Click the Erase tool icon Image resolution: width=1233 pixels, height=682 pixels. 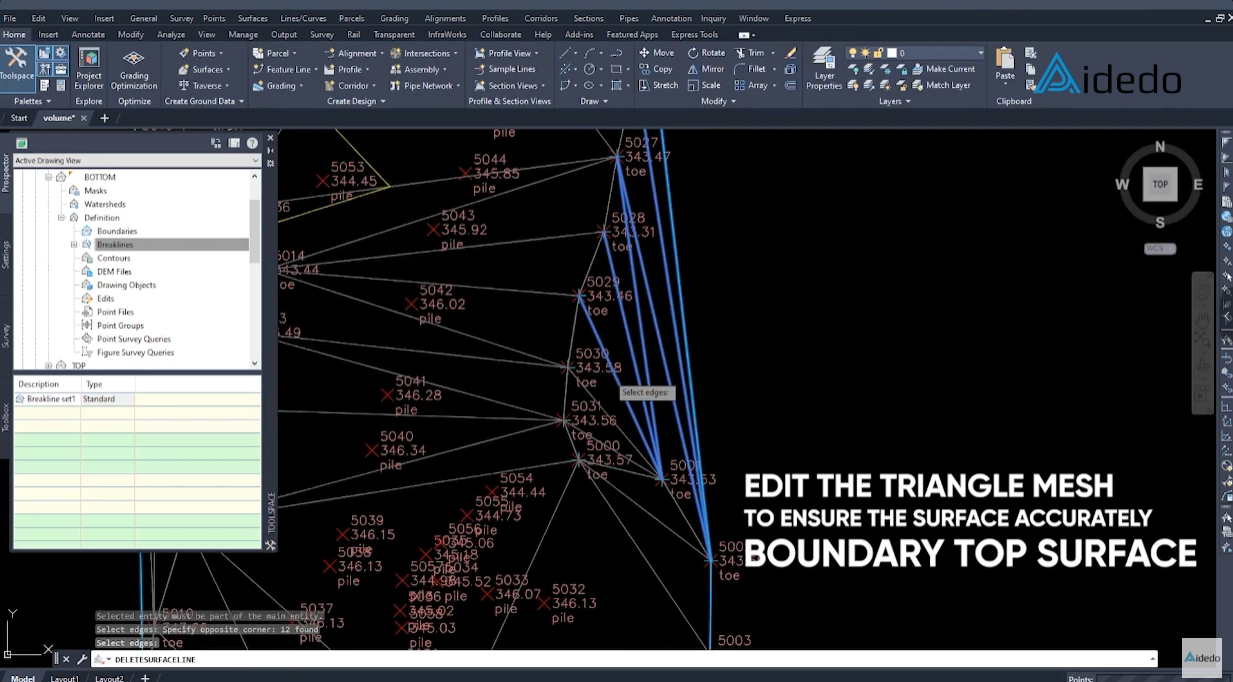pyautogui.click(x=791, y=53)
